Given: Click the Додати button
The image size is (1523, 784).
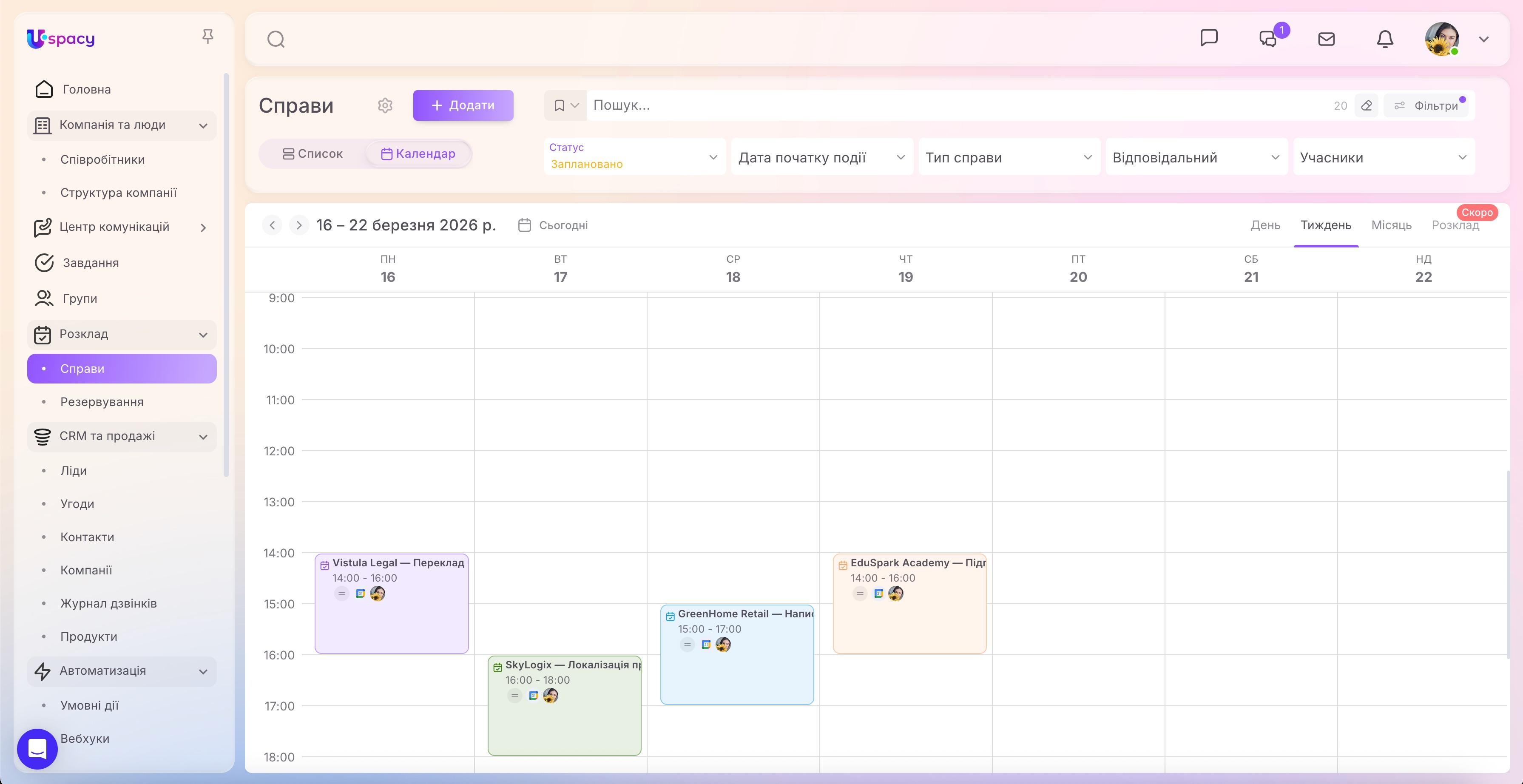Looking at the screenshot, I should click(463, 105).
